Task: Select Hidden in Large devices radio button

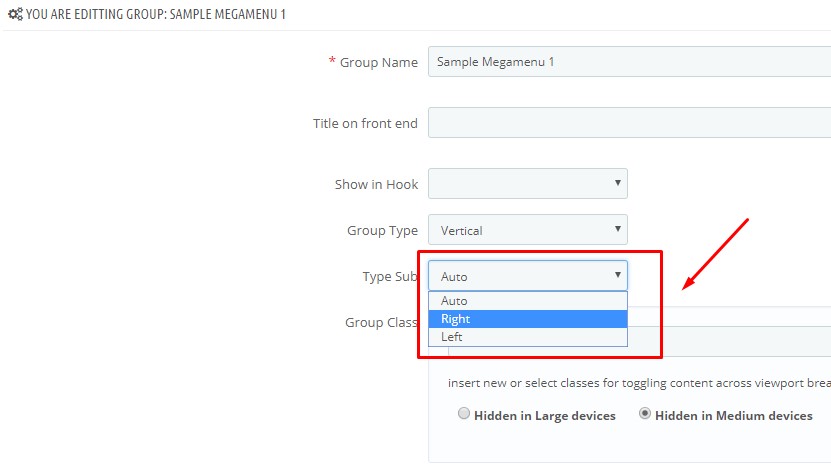Action: 464,414
